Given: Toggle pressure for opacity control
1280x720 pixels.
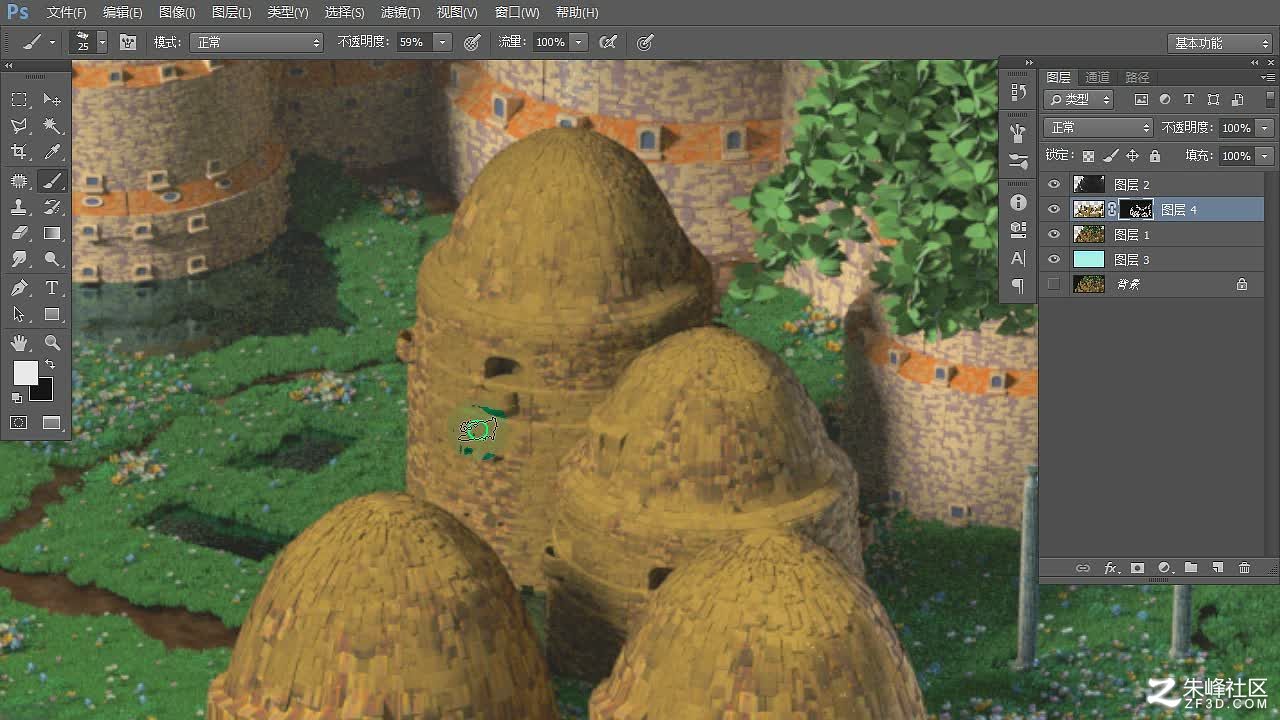Looking at the screenshot, I should tap(472, 42).
